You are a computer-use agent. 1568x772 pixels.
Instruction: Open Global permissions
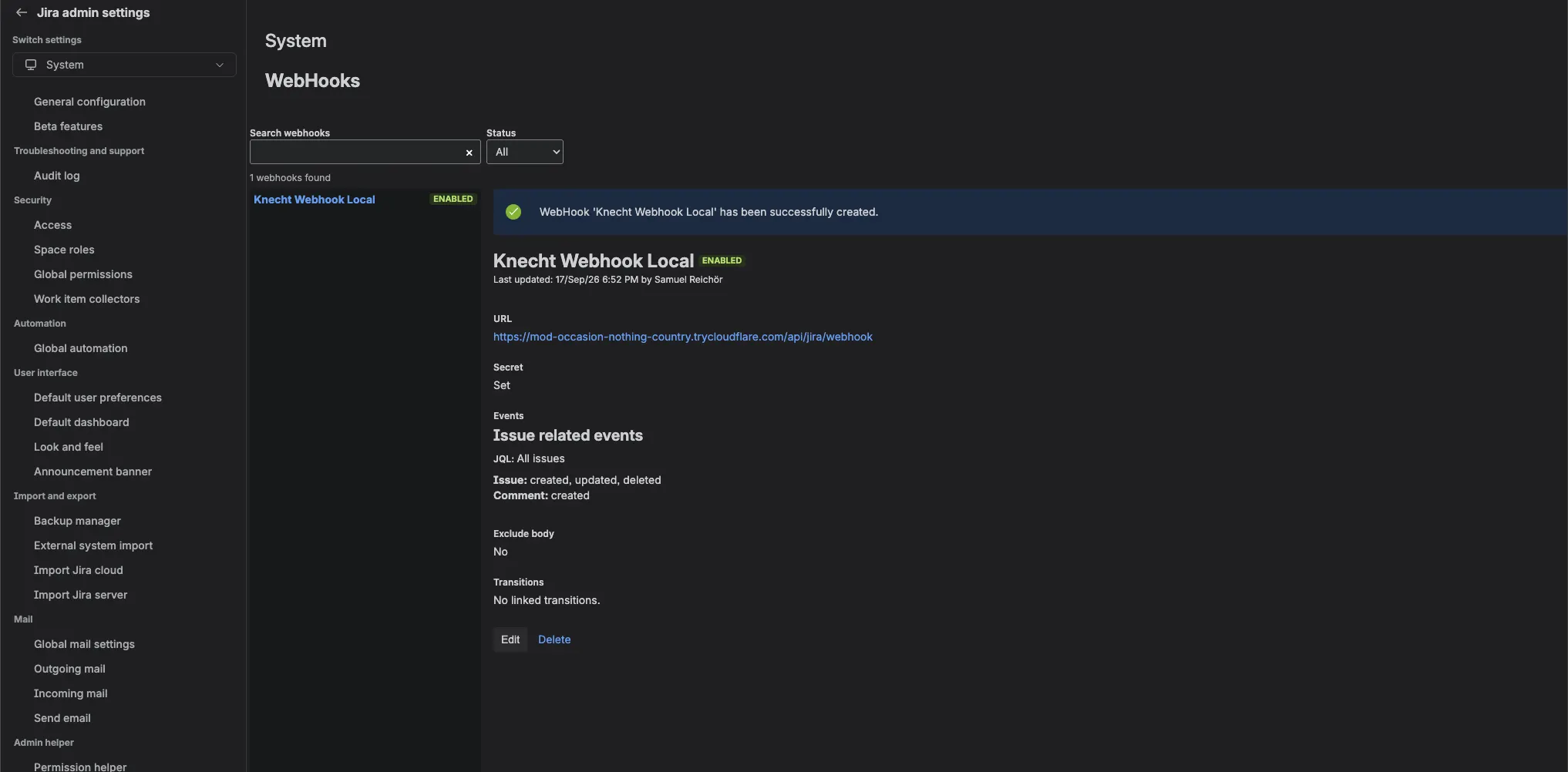[83, 274]
